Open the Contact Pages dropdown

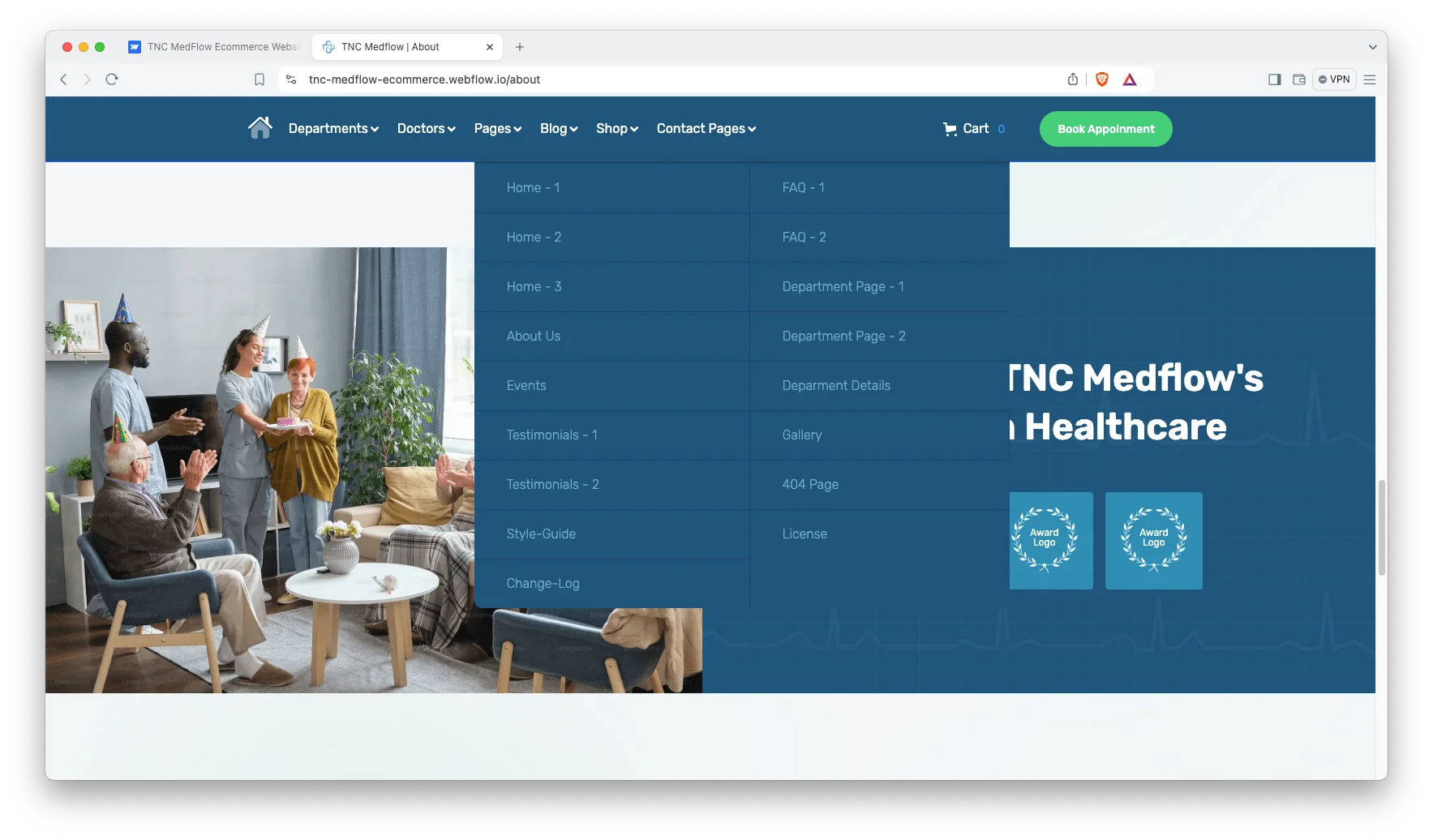706,129
